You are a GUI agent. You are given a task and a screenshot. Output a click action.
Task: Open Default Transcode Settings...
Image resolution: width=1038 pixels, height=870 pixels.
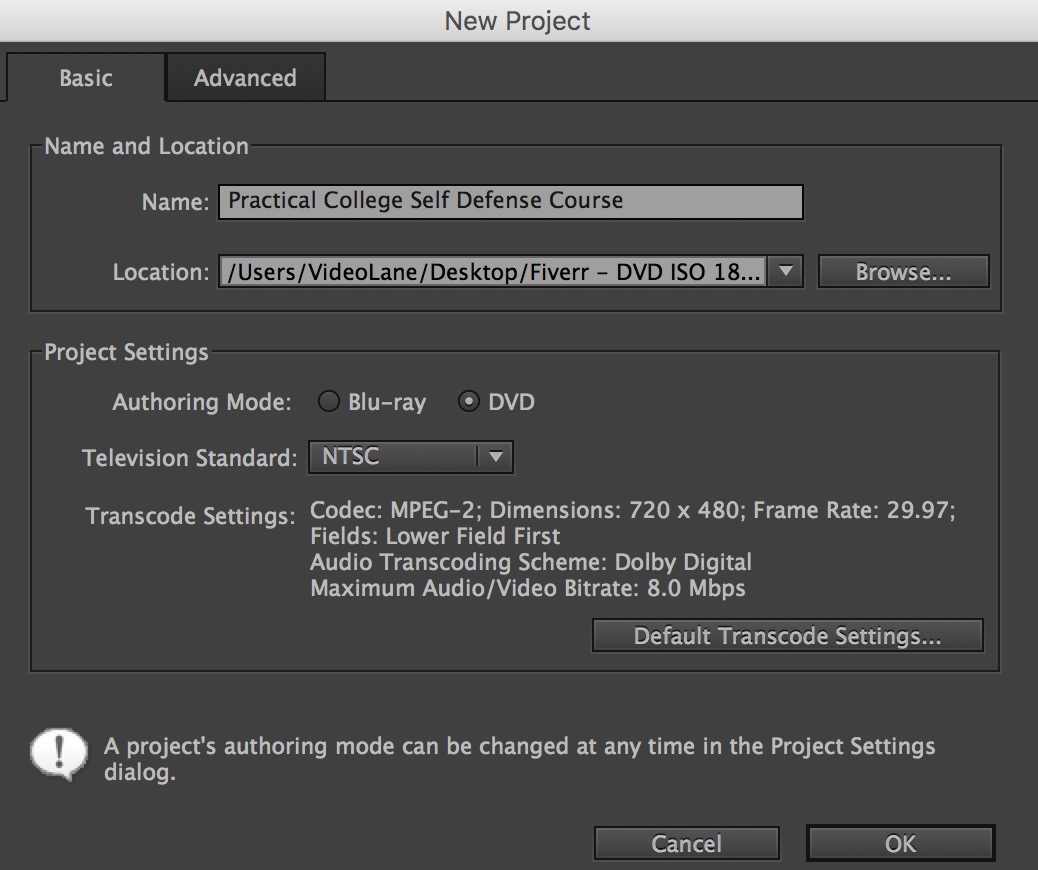[x=788, y=636]
